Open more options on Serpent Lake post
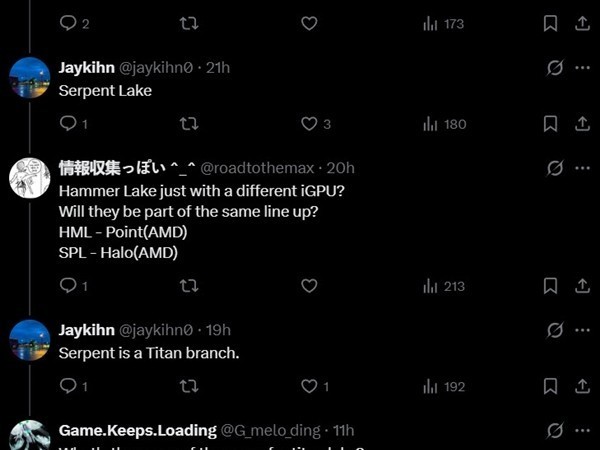Viewport: 600px width, 450px height. pos(582,68)
